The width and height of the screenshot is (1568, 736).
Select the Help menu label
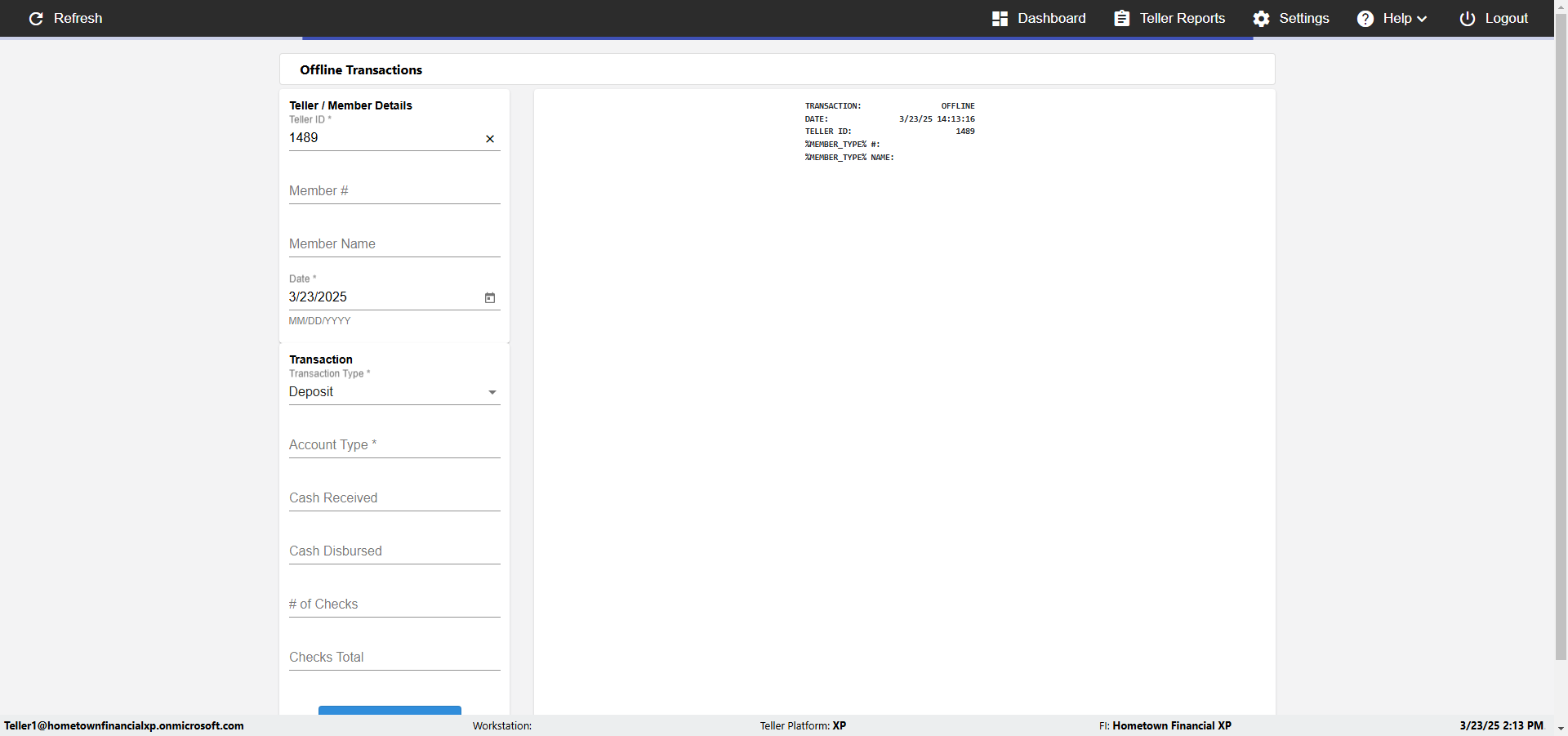tap(1397, 18)
